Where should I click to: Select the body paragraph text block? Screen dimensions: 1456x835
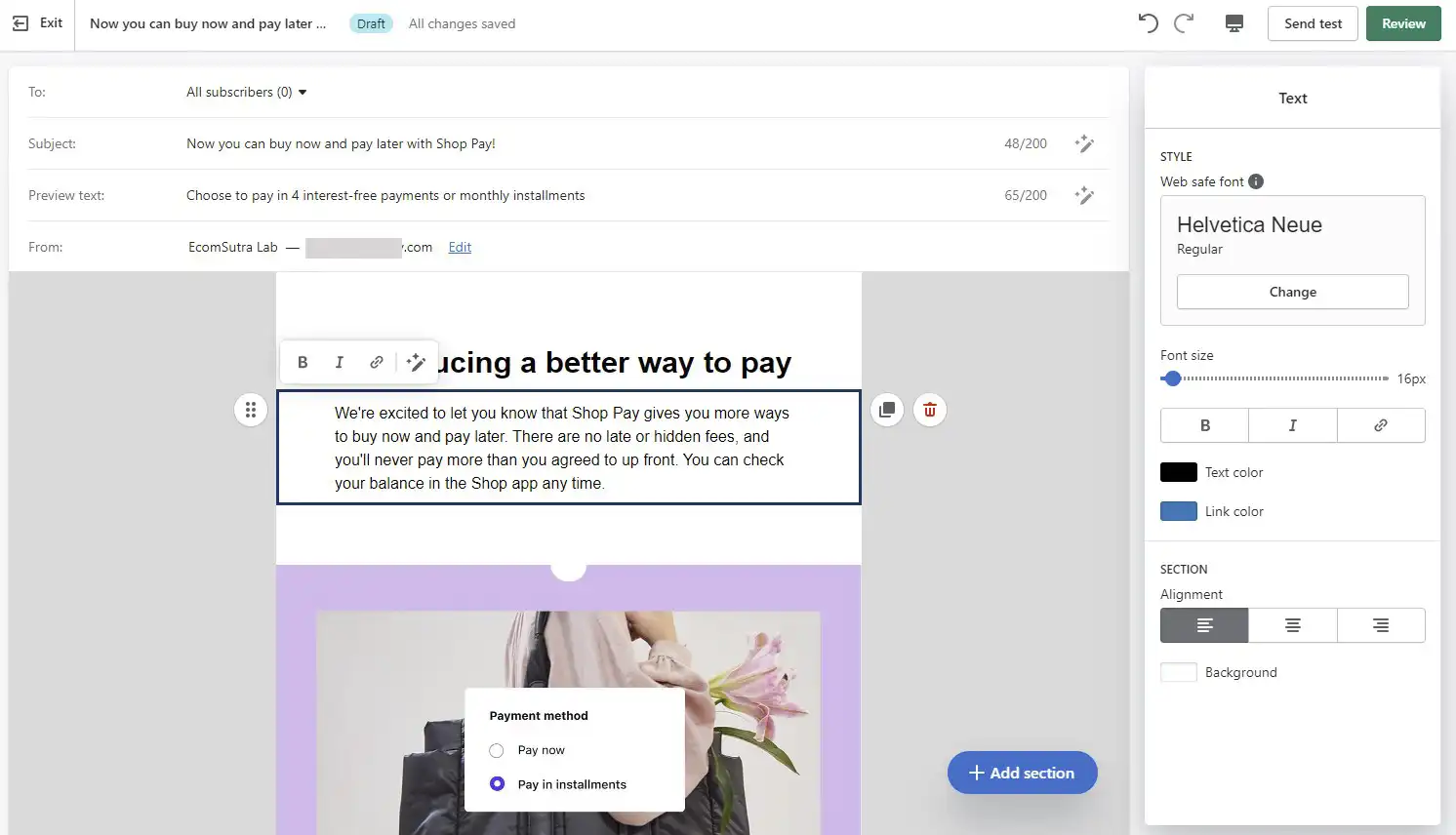[x=568, y=448]
